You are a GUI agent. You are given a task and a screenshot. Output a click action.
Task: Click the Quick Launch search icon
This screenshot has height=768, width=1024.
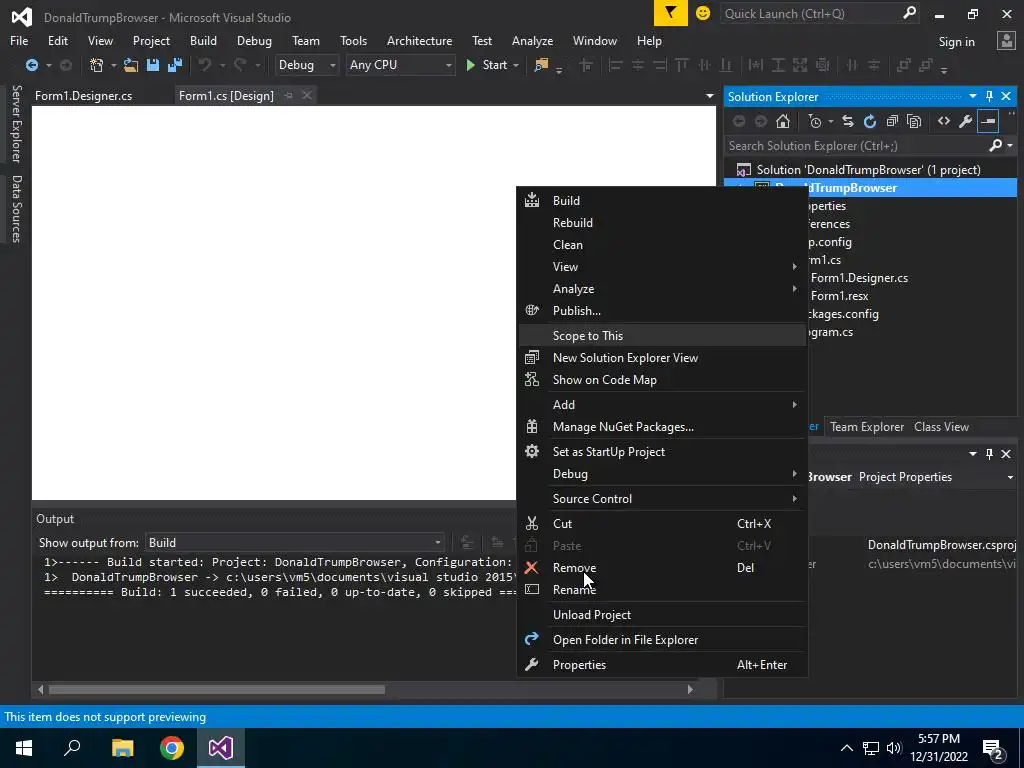click(909, 13)
